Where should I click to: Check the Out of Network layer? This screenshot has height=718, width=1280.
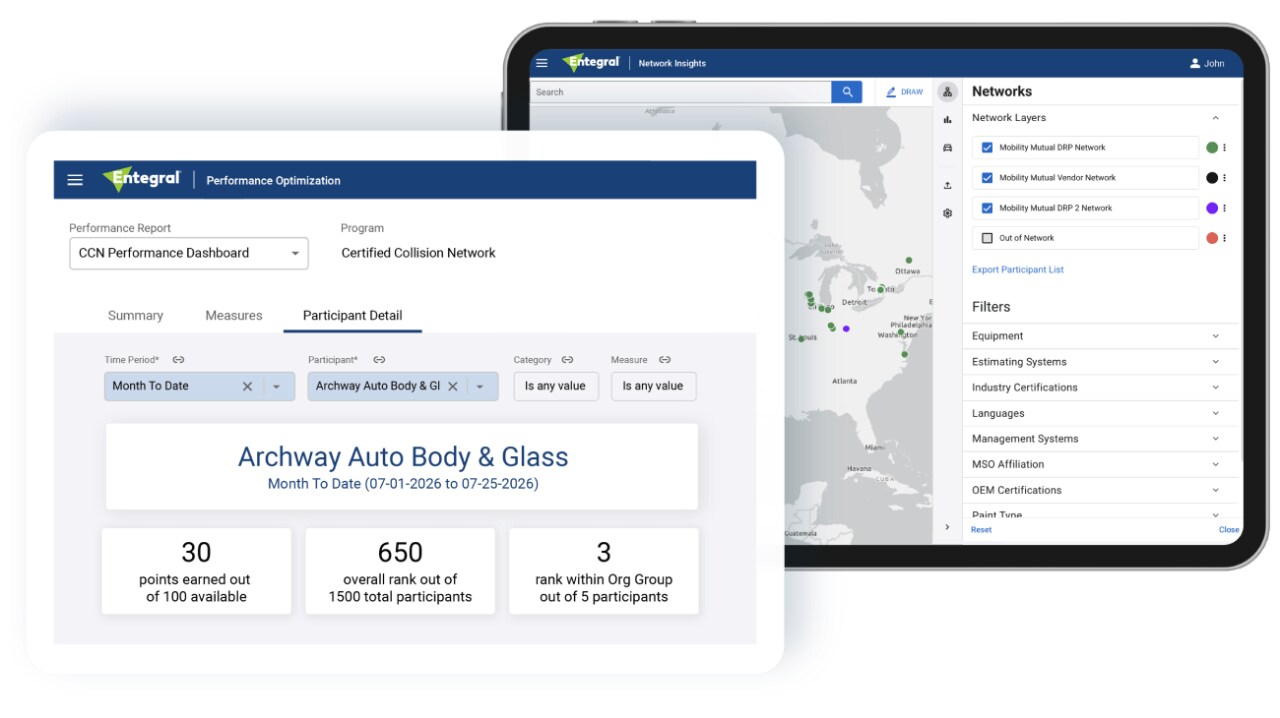coord(987,238)
